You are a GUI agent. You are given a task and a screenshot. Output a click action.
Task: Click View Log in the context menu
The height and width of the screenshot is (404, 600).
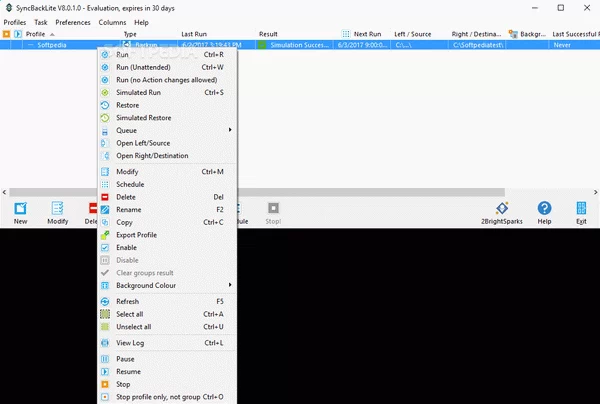coord(131,343)
